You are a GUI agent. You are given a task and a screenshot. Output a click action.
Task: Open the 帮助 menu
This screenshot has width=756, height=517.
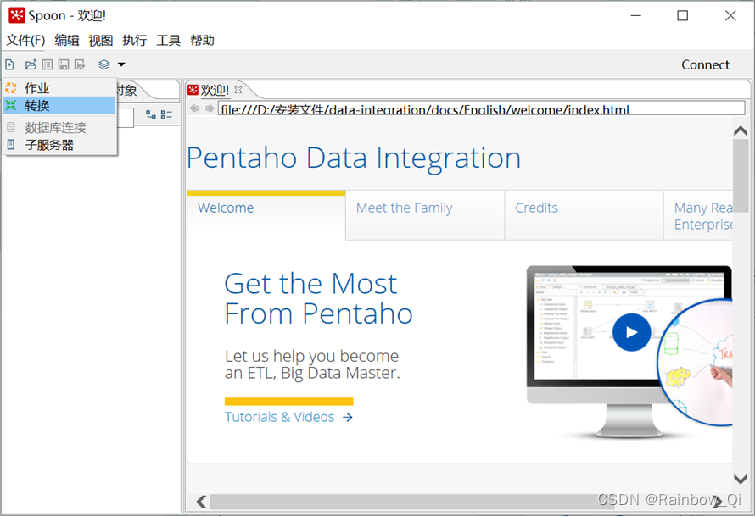pyautogui.click(x=202, y=41)
